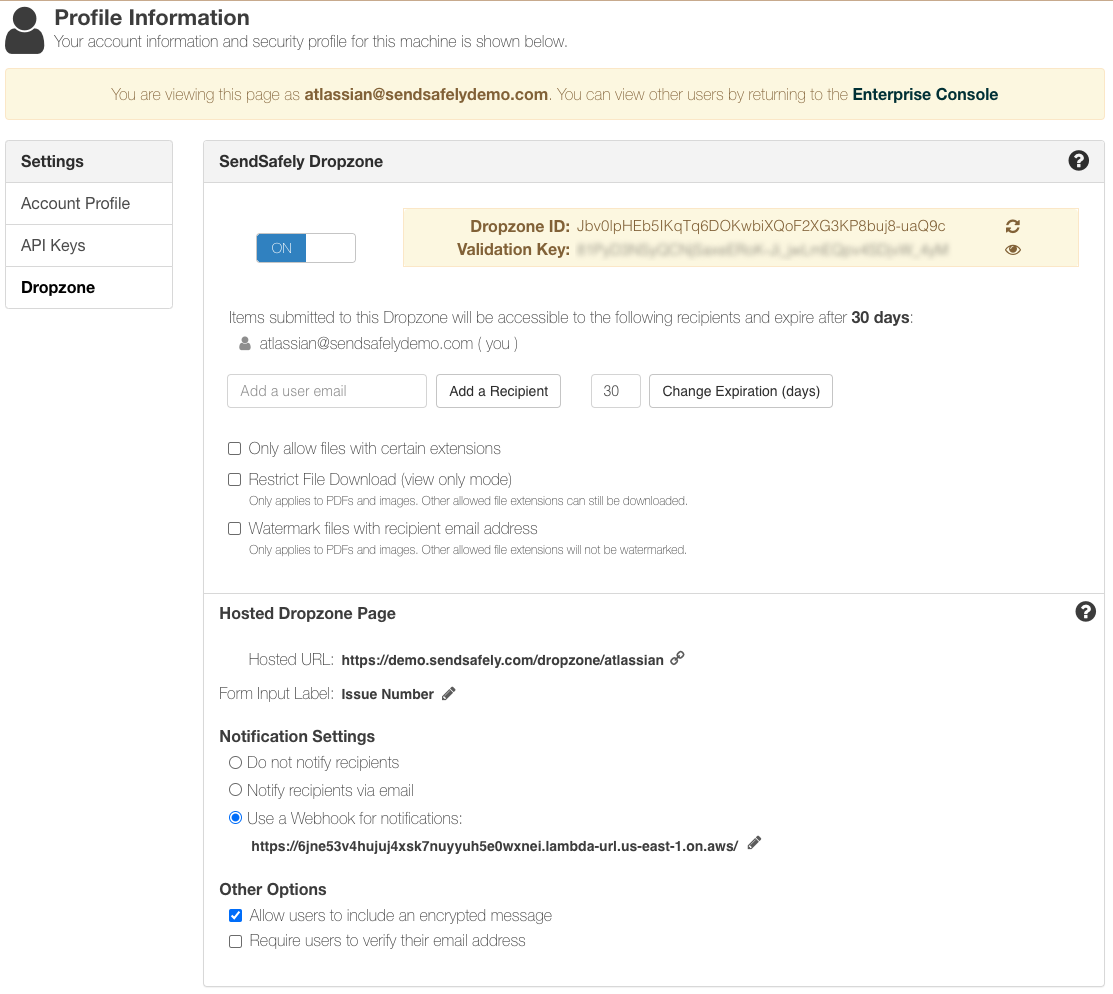Click the Notification Settings heading
This screenshot has width=1113, height=994.
[x=297, y=736]
